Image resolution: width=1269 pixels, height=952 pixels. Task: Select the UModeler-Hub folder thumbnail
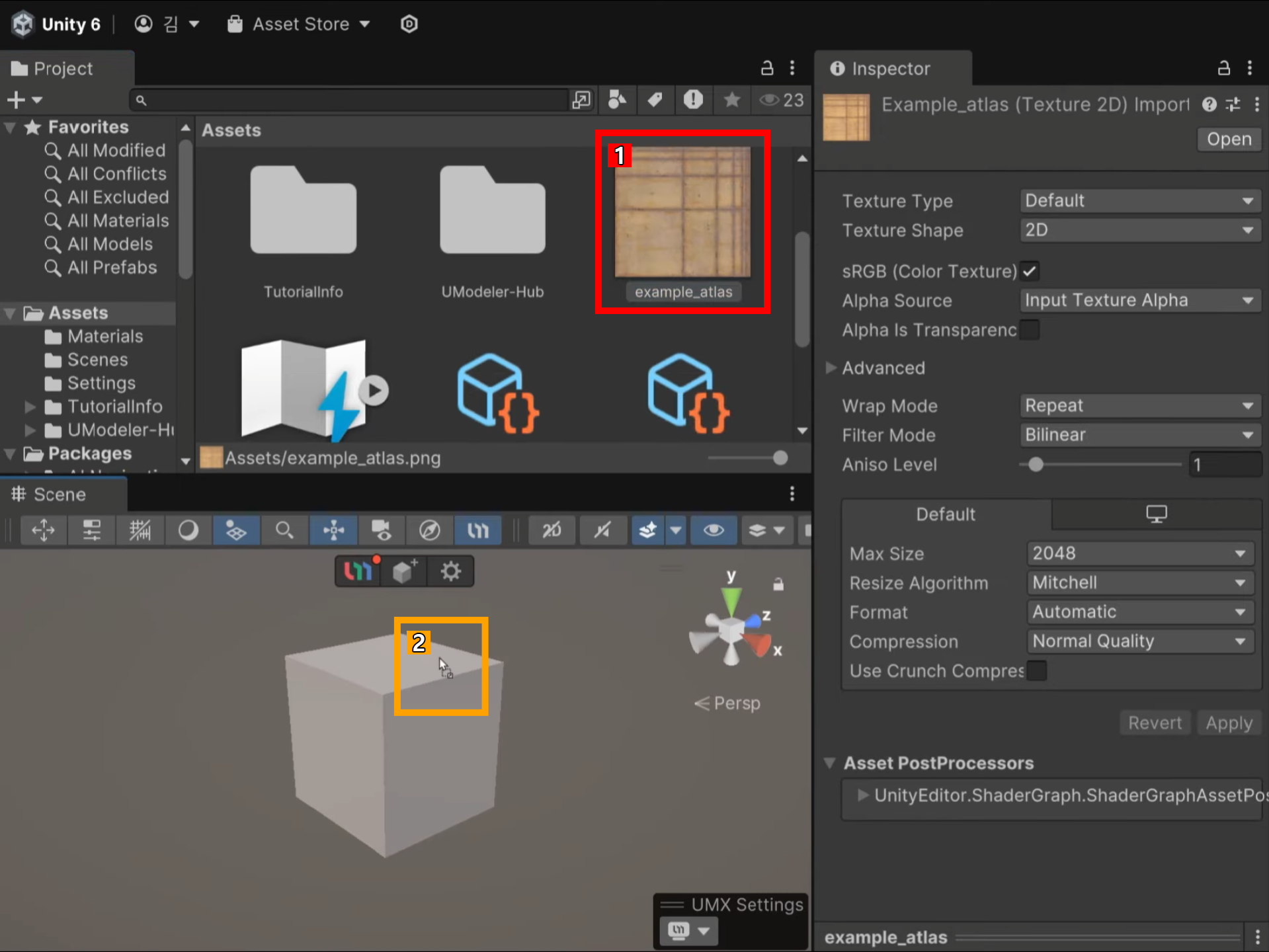[492, 210]
